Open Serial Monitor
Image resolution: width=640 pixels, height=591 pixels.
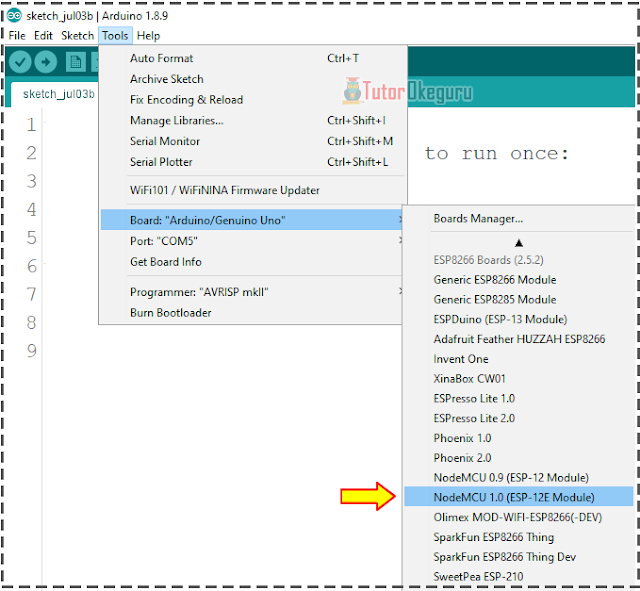pos(252,141)
